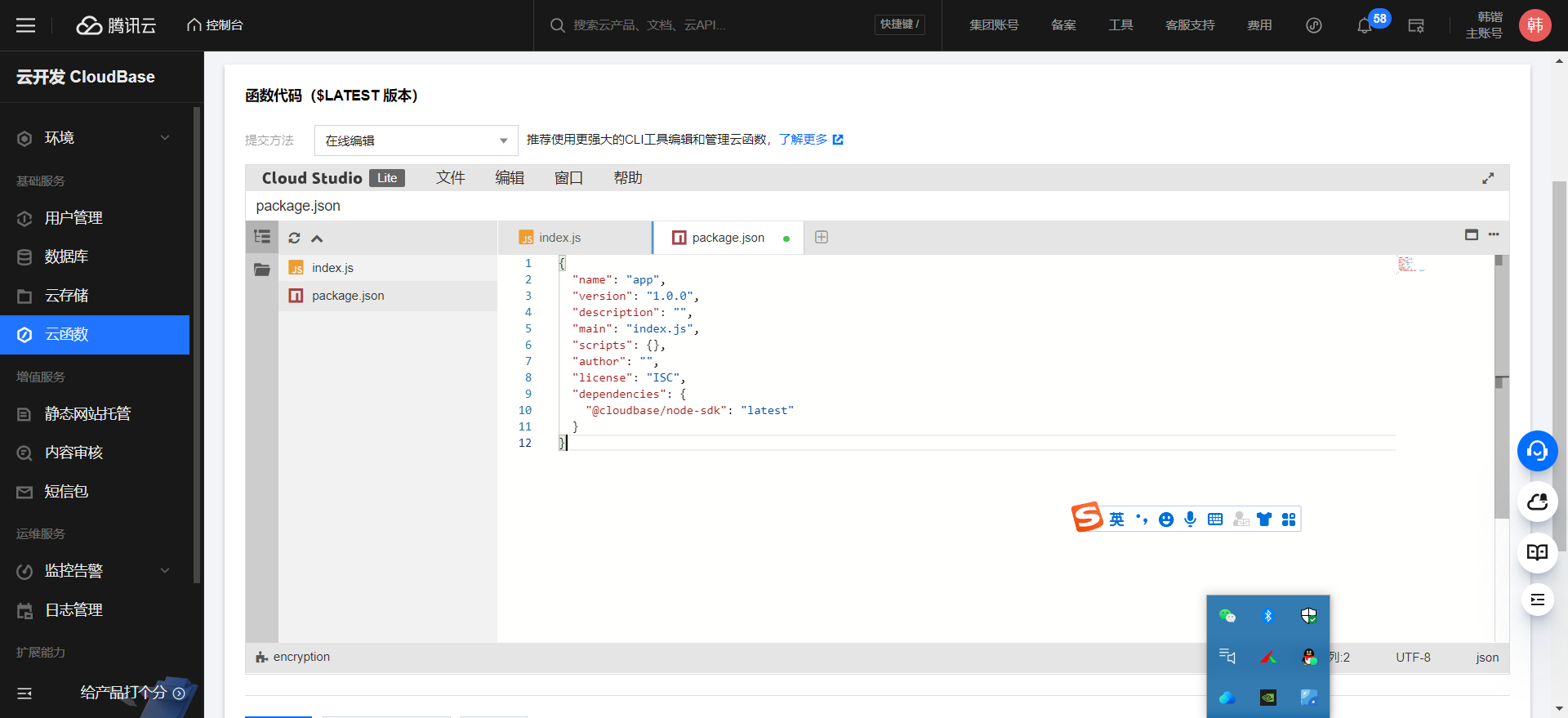Image resolution: width=1568 pixels, height=718 pixels.
Task: Collapse the sidebar with bottom-left icon
Action: pyautogui.click(x=24, y=693)
